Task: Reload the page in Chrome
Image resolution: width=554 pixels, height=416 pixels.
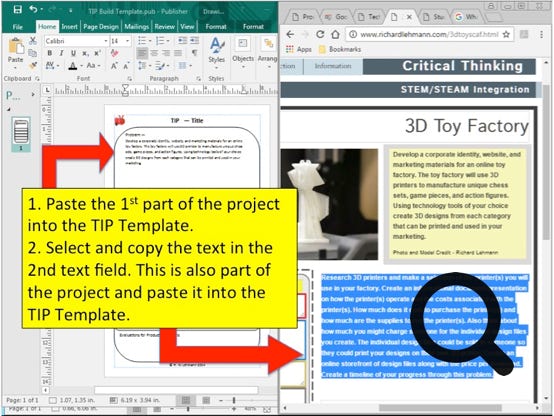Action: (x=320, y=34)
